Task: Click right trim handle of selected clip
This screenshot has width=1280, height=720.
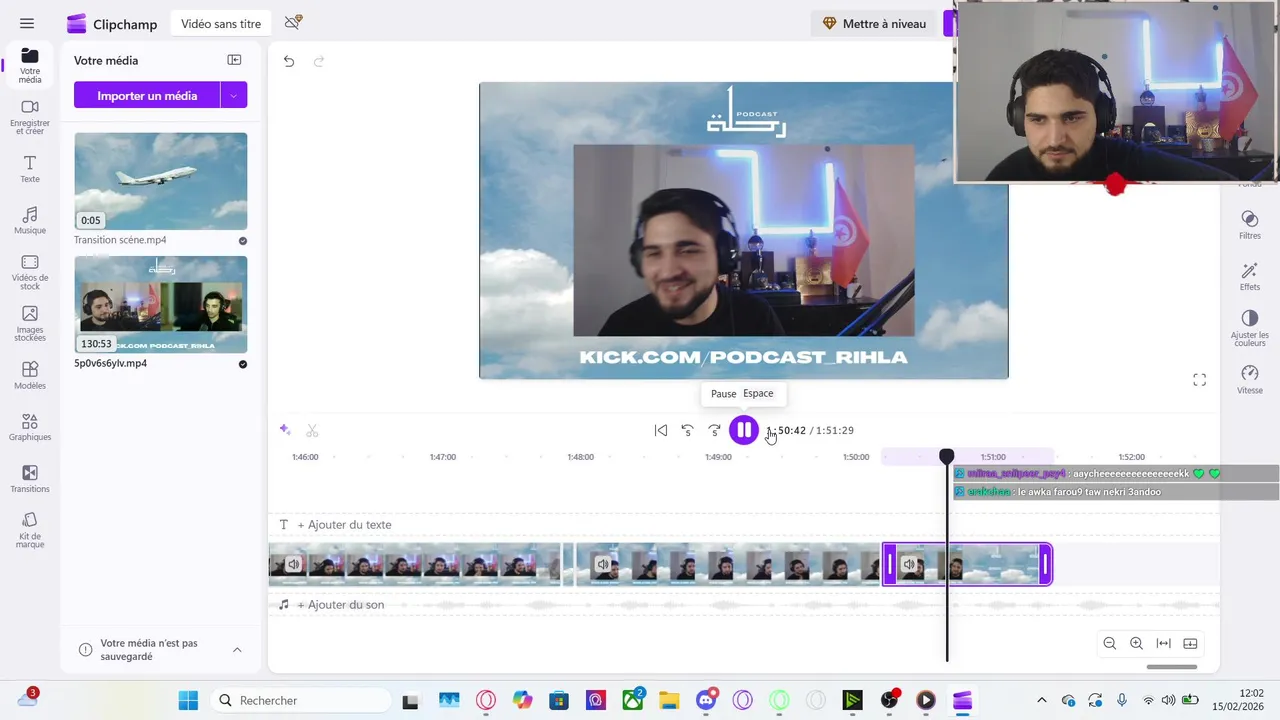Action: click(x=1045, y=565)
